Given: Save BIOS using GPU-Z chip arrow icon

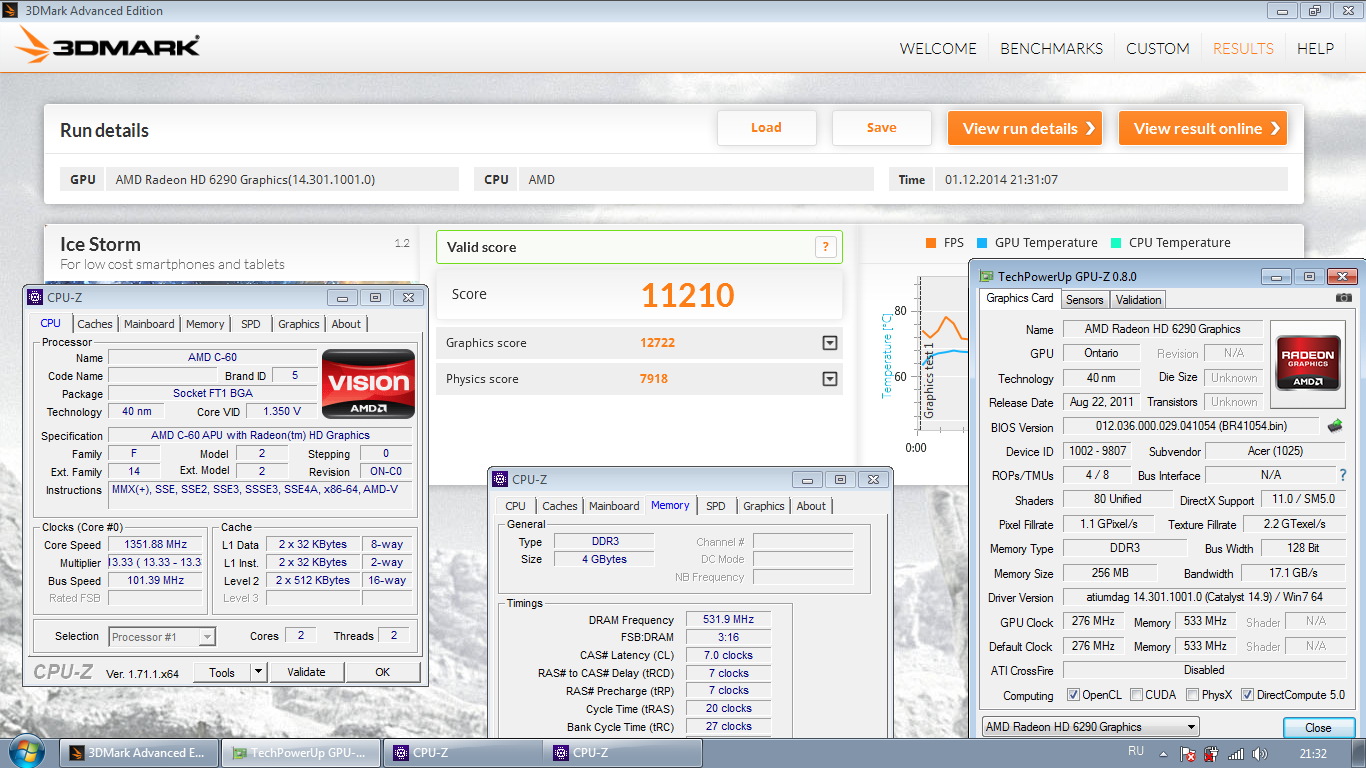Looking at the screenshot, I should click(1334, 426).
